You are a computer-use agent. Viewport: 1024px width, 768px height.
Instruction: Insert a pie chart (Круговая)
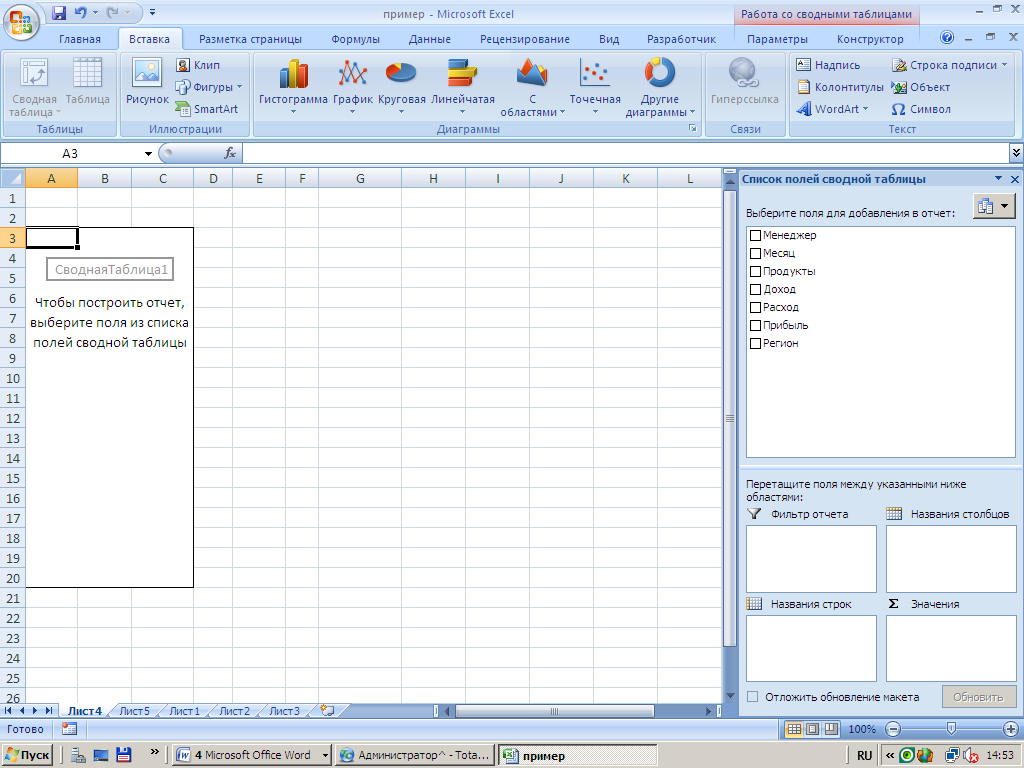click(x=402, y=87)
